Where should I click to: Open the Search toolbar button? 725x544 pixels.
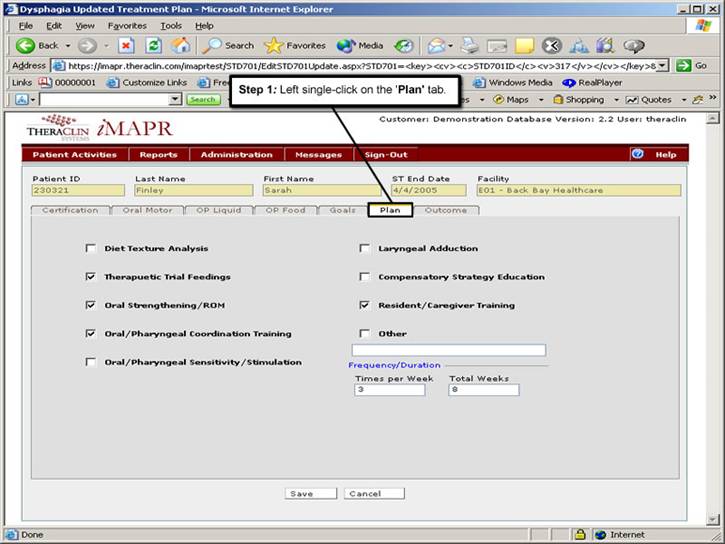coord(229,45)
